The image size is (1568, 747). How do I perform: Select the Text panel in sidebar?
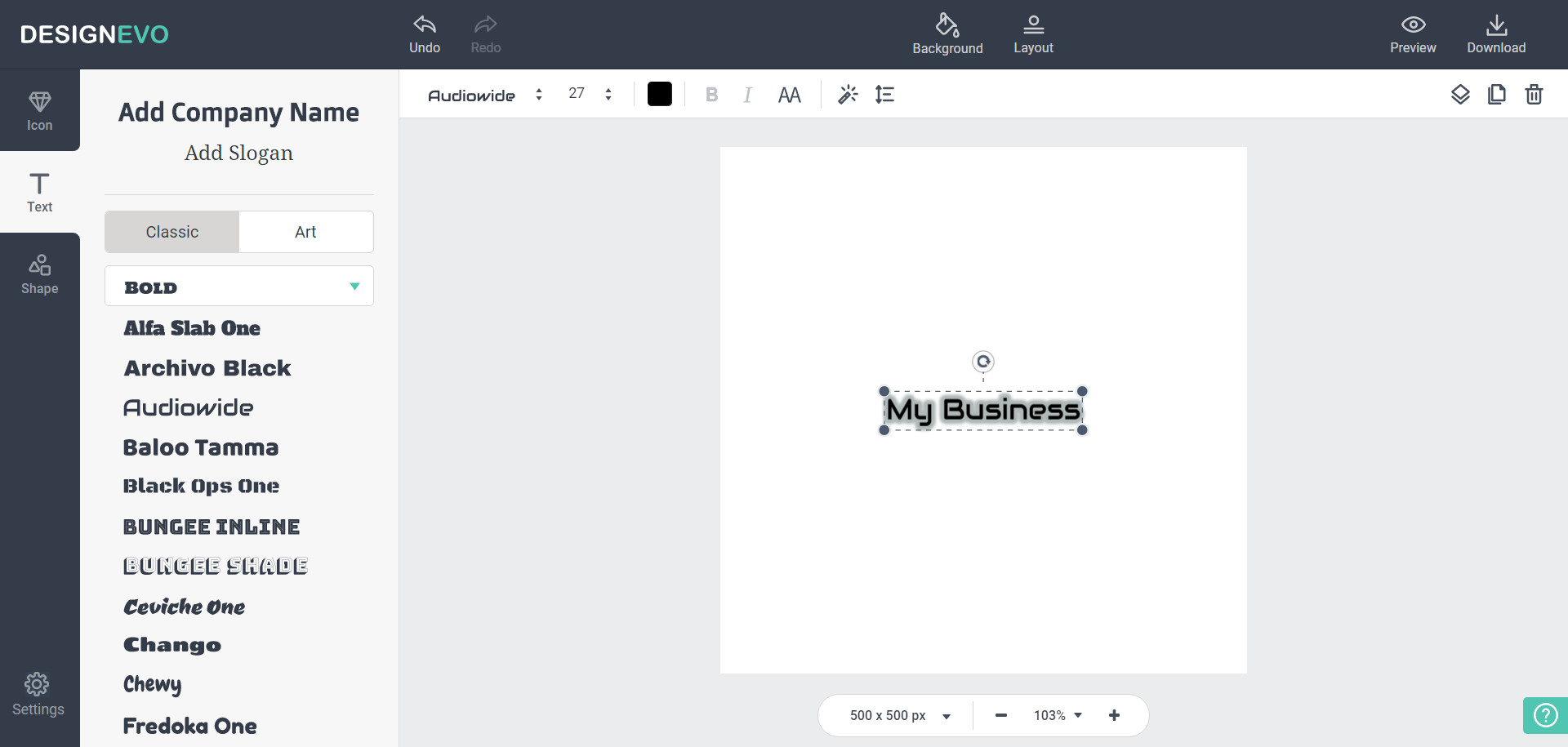[40, 192]
